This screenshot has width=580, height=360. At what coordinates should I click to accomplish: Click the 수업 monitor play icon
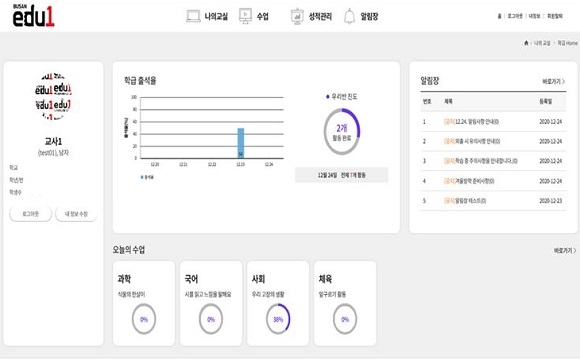(245, 16)
